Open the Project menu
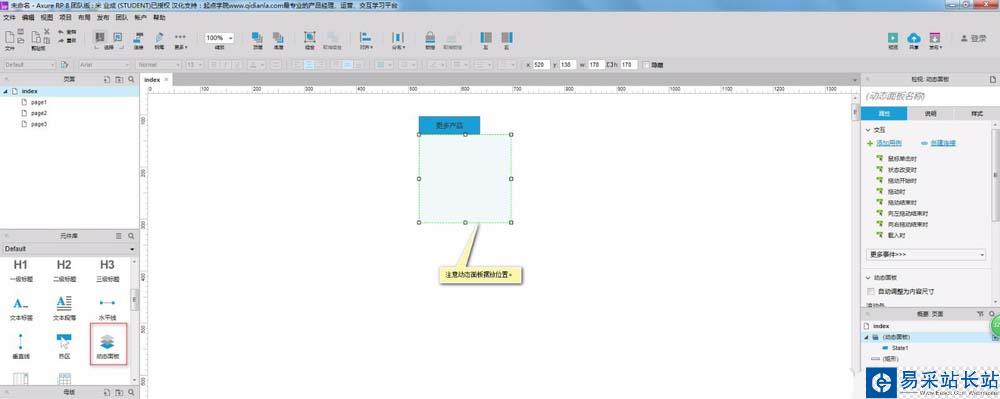The height and width of the screenshot is (399, 1000). (x=66, y=18)
